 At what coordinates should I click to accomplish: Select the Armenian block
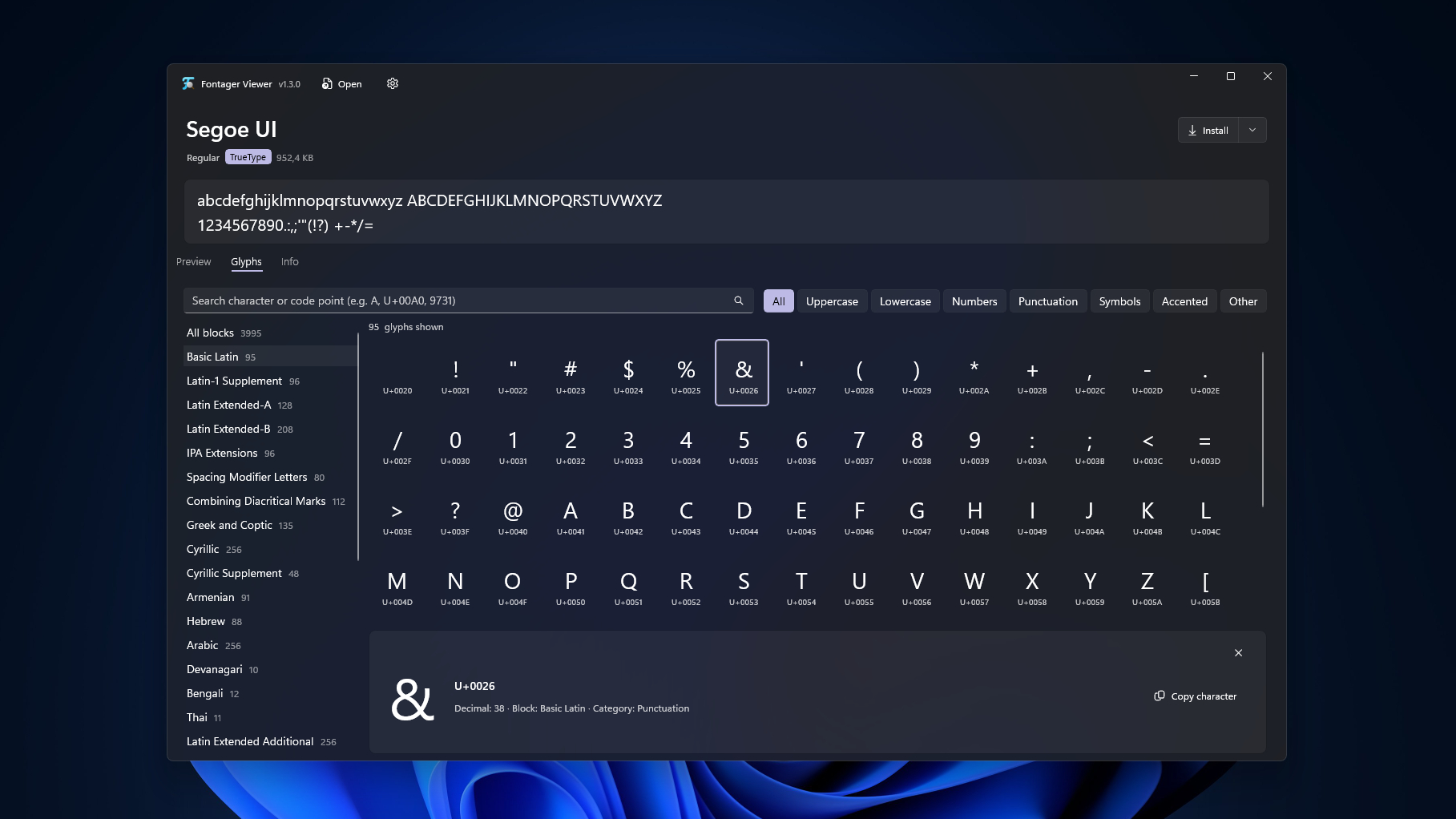coord(270,597)
